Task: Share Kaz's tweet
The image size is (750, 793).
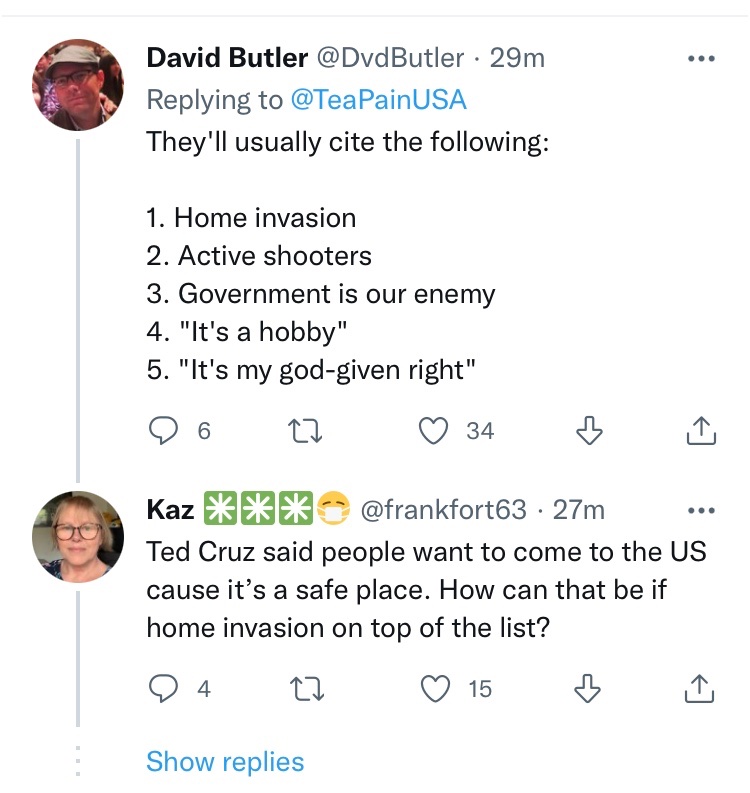Action: 702,688
